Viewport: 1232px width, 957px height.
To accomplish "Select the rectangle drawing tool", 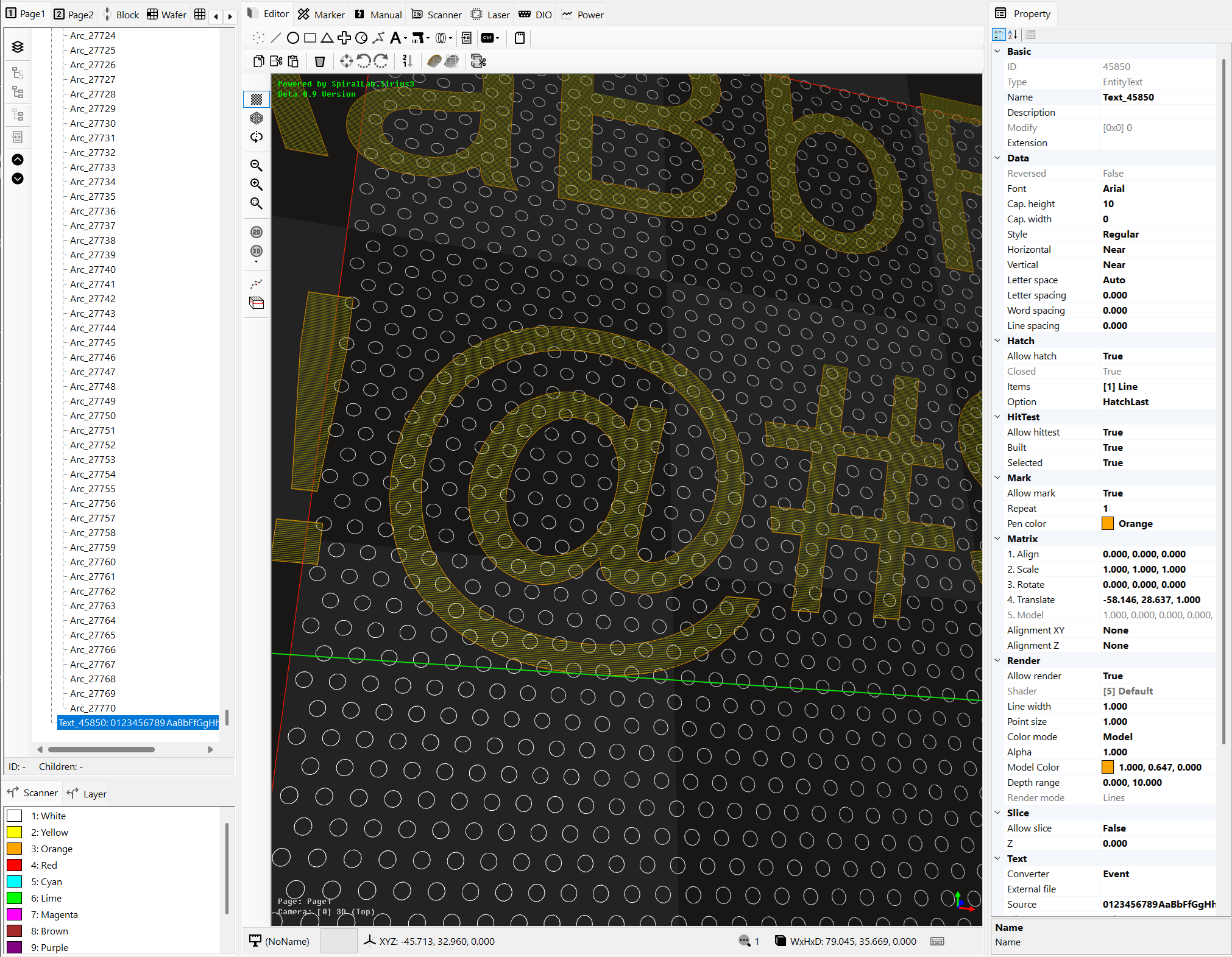I will tap(310, 38).
